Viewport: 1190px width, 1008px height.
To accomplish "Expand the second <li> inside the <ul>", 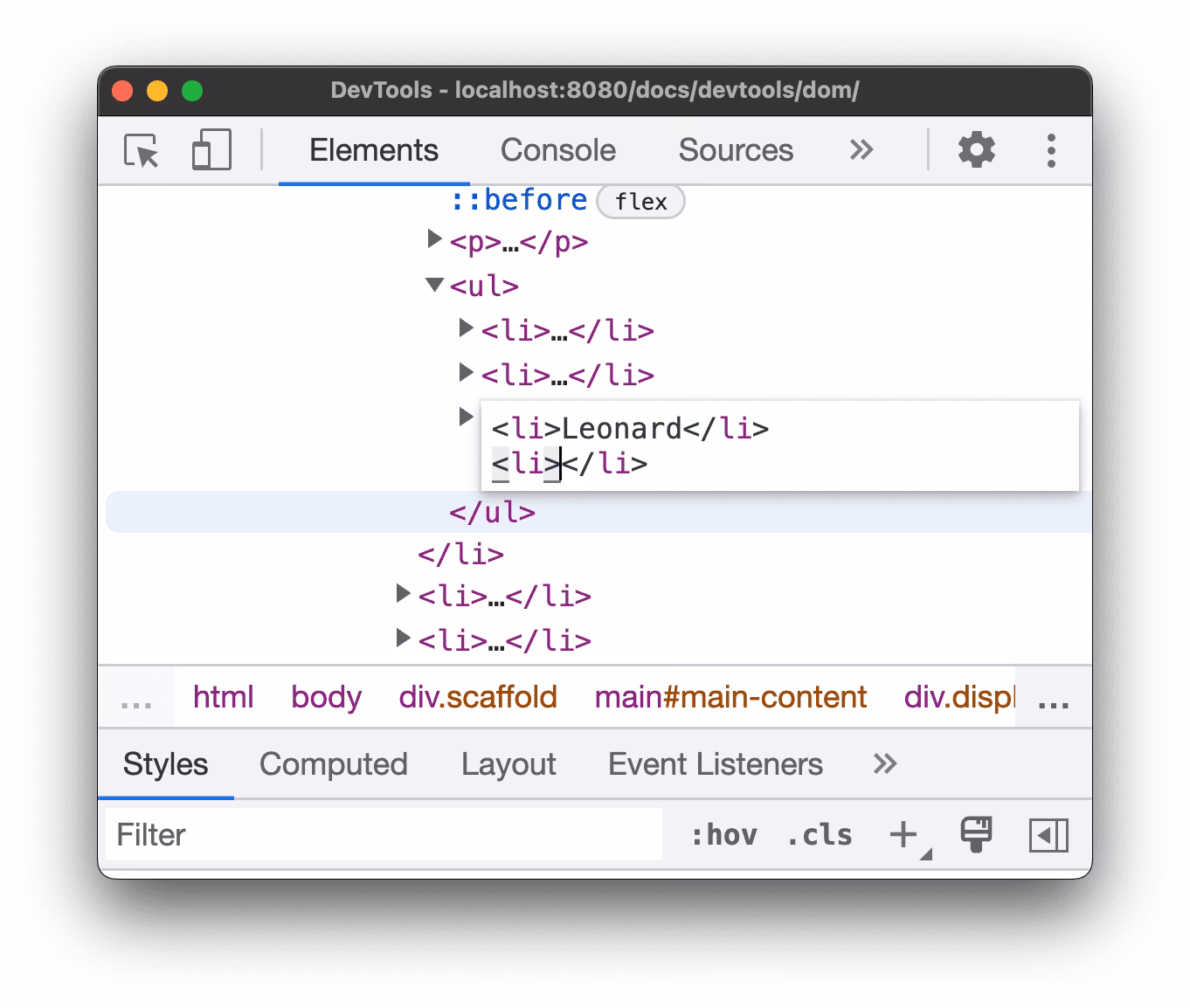I will click(x=466, y=372).
